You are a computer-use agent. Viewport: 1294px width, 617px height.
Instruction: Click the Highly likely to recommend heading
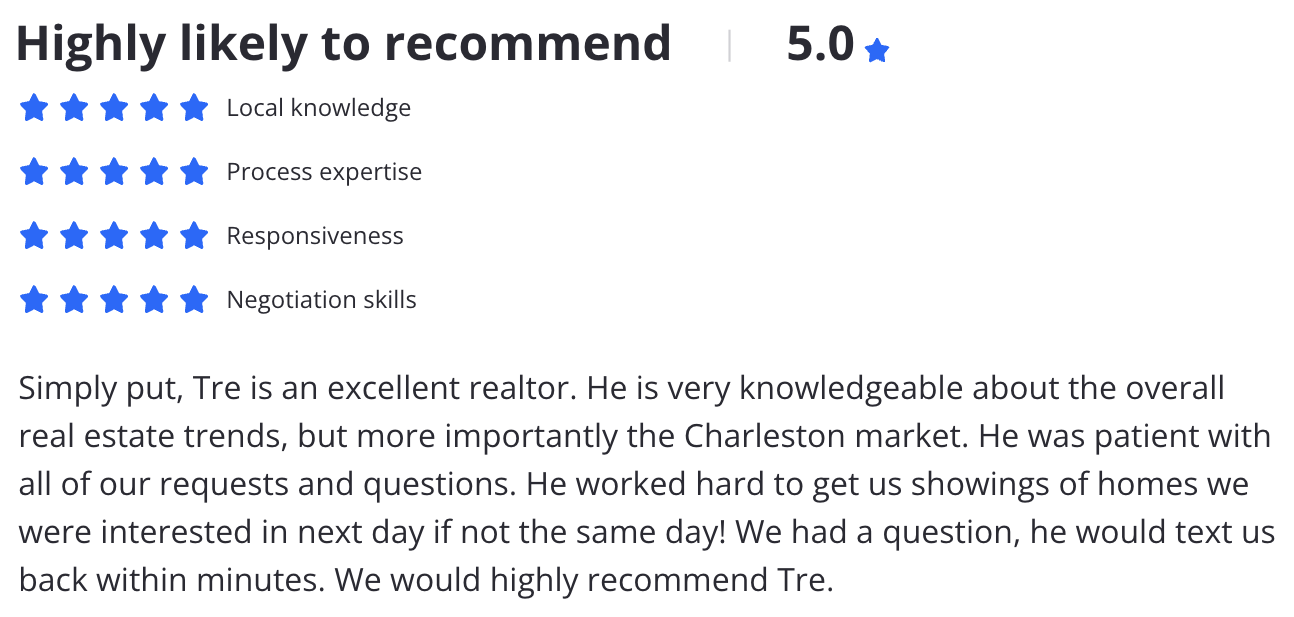(x=343, y=45)
